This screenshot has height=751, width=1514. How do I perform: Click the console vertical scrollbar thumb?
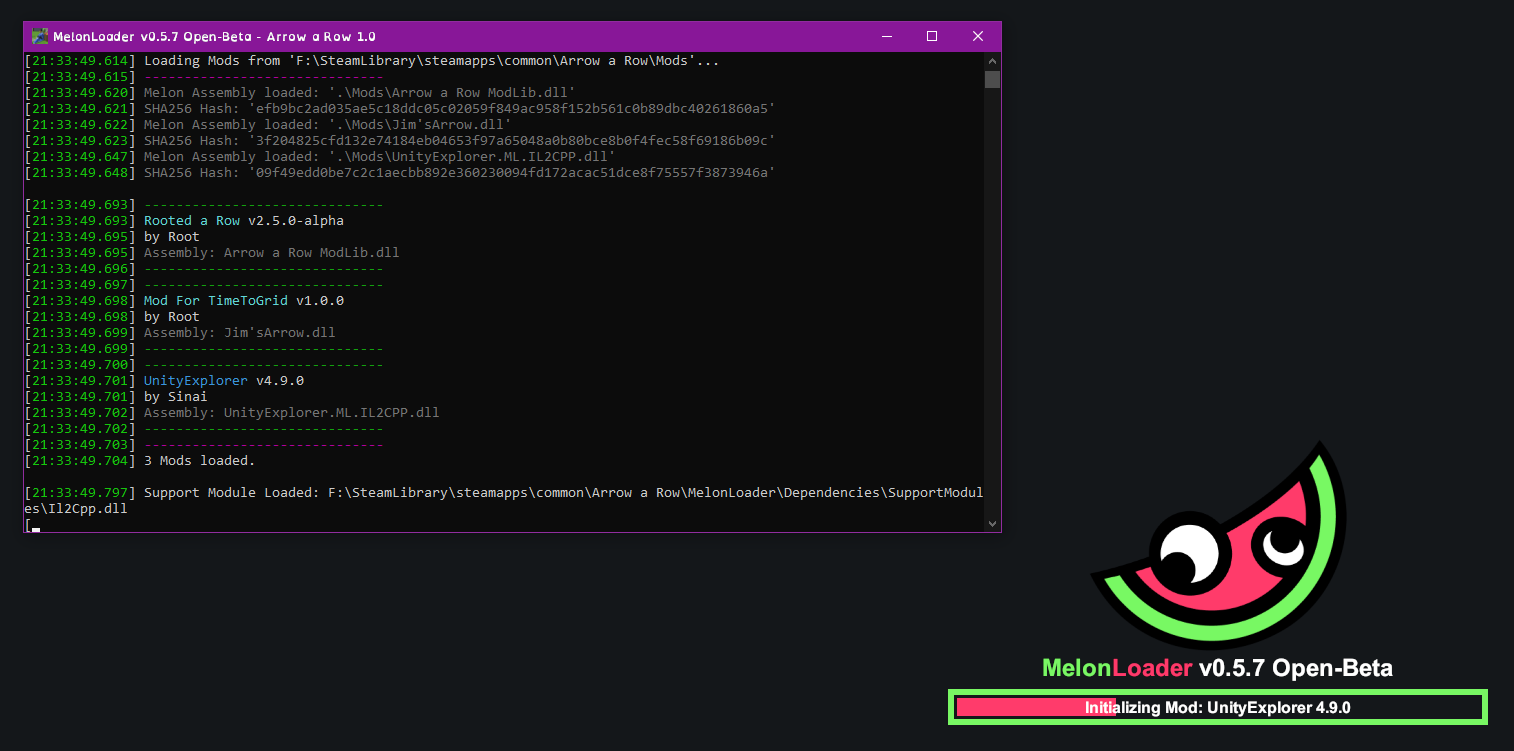[992, 79]
